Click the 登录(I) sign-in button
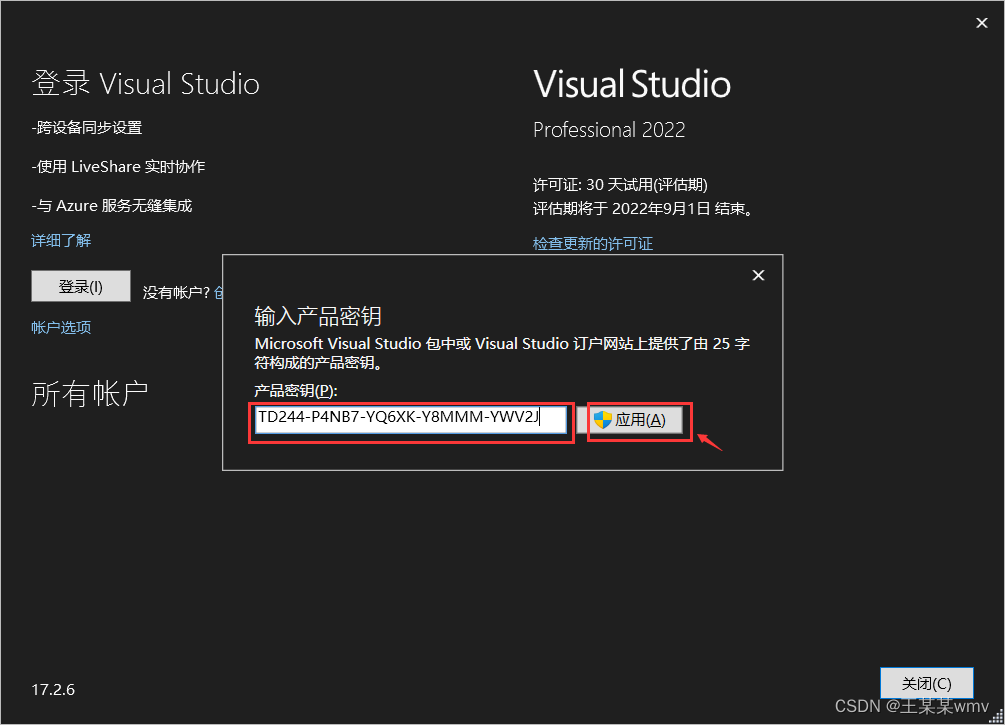The width and height of the screenshot is (1005, 725). [81, 286]
